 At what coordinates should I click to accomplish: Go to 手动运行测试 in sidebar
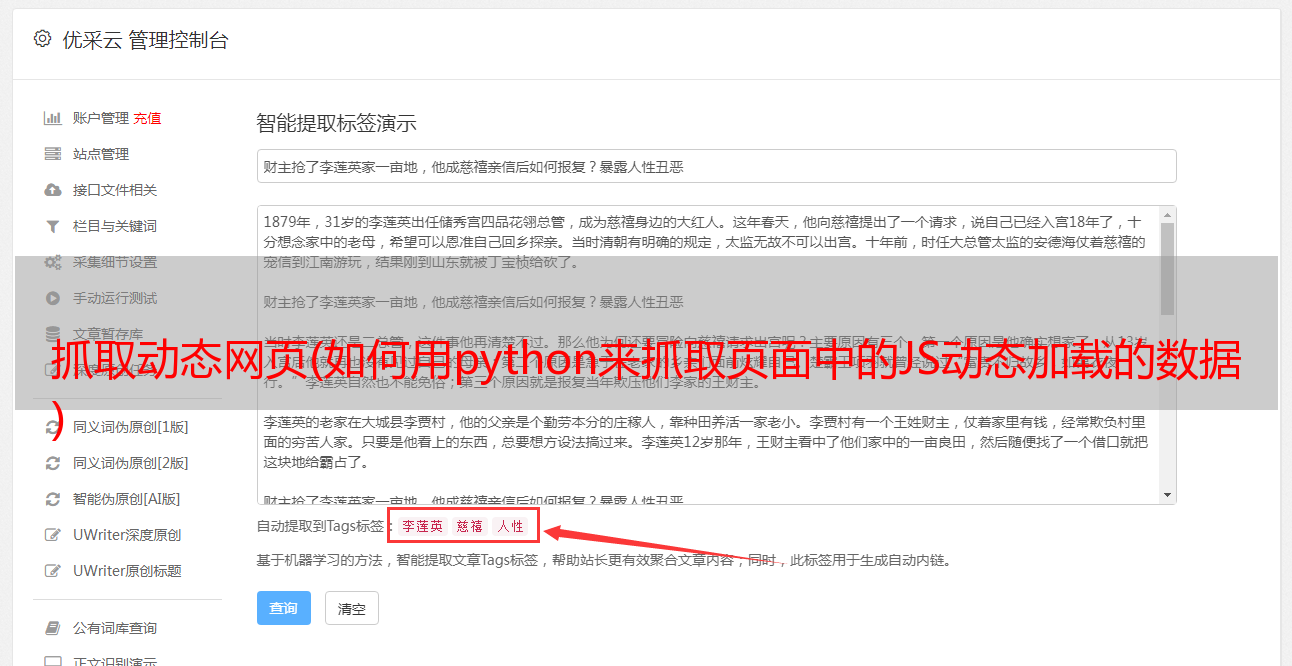[115, 298]
